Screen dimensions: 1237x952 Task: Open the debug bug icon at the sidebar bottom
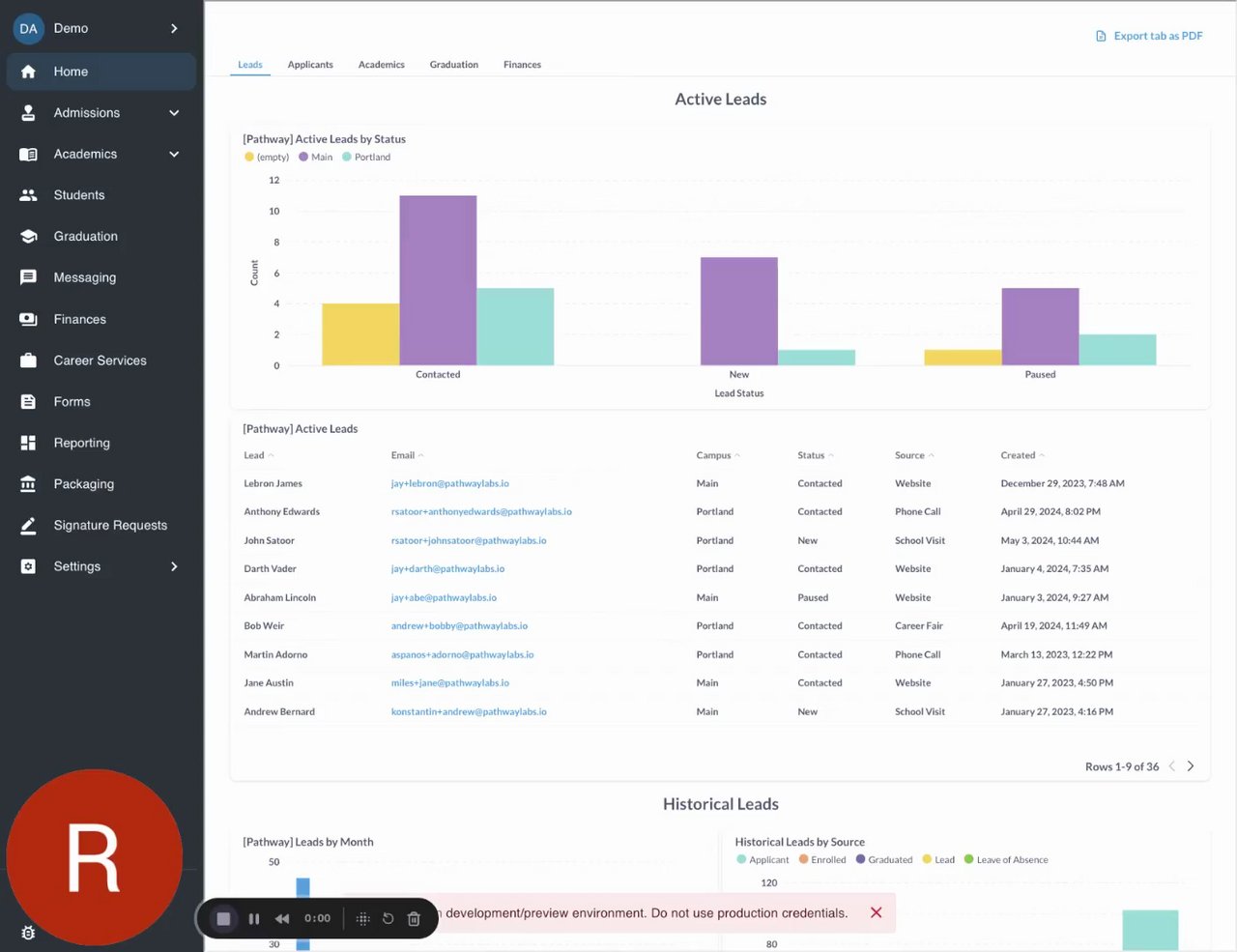click(28, 933)
